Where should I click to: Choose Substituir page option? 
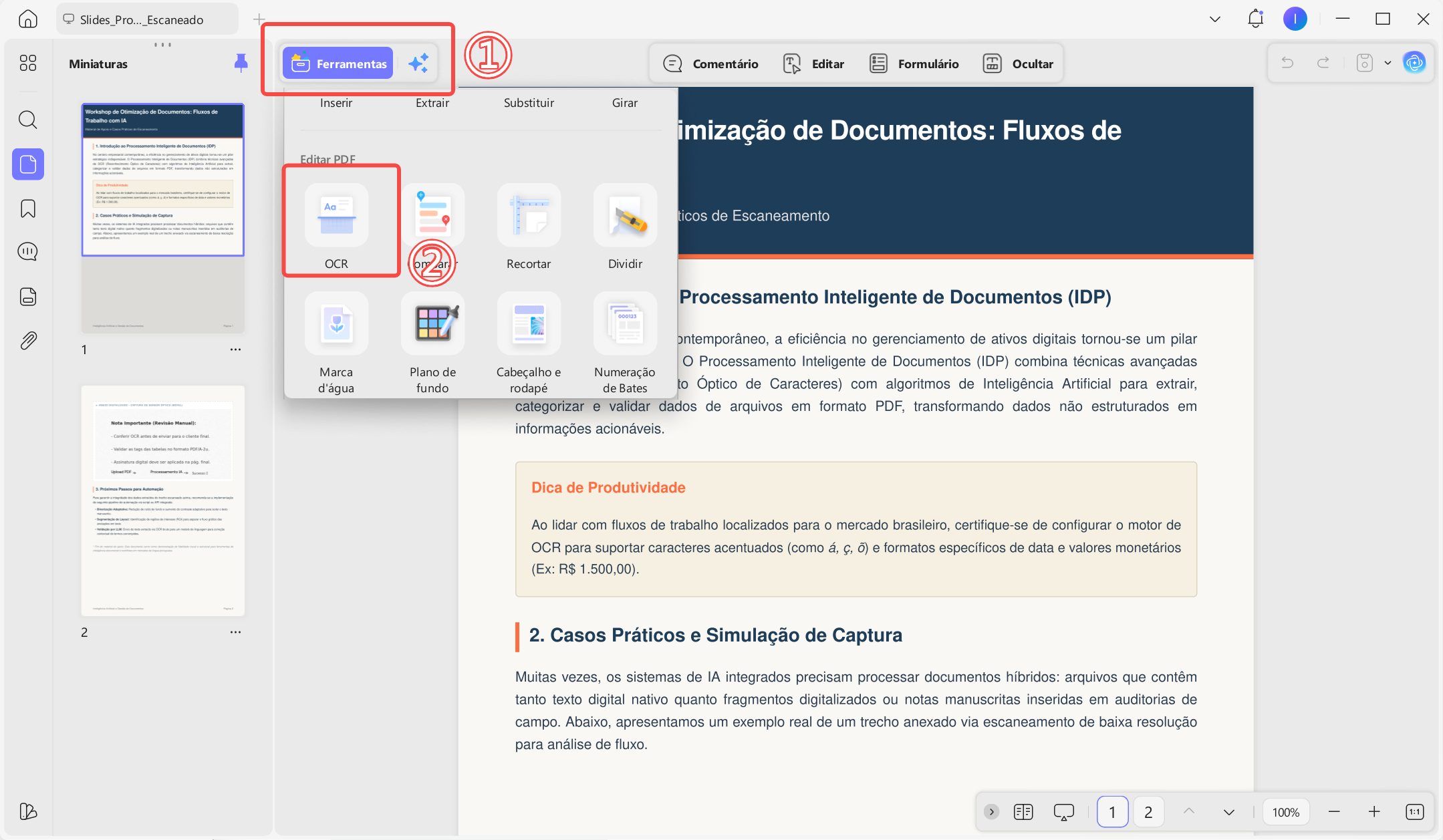coord(529,103)
